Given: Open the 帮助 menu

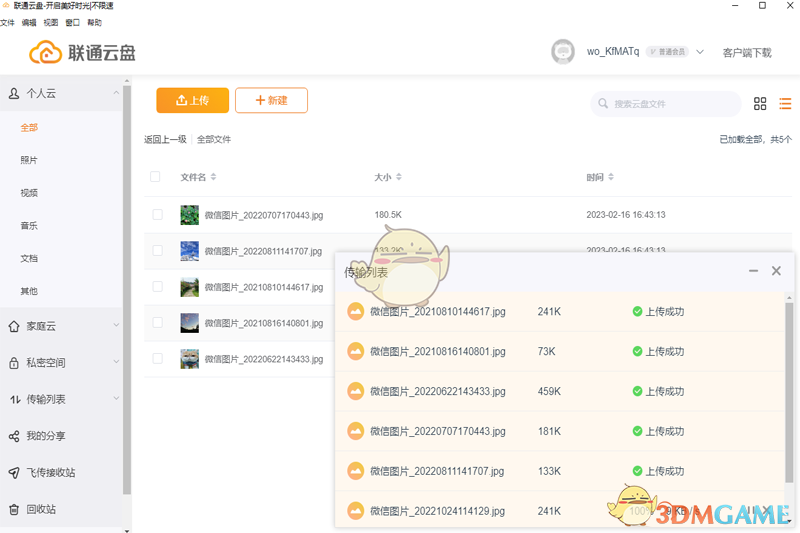Looking at the screenshot, I should (x=94, y=22).
